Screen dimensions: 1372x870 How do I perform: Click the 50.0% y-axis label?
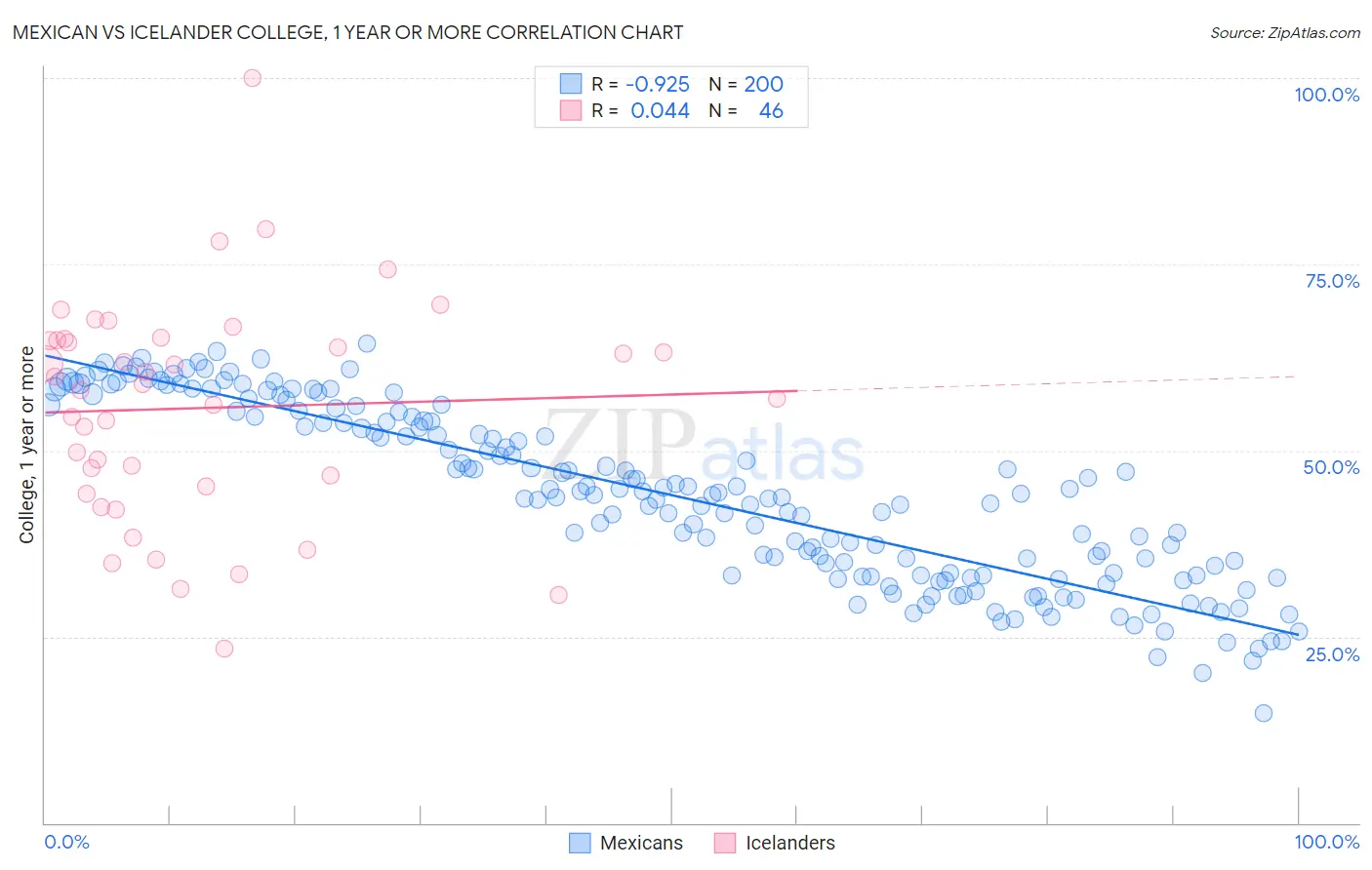1332,467
